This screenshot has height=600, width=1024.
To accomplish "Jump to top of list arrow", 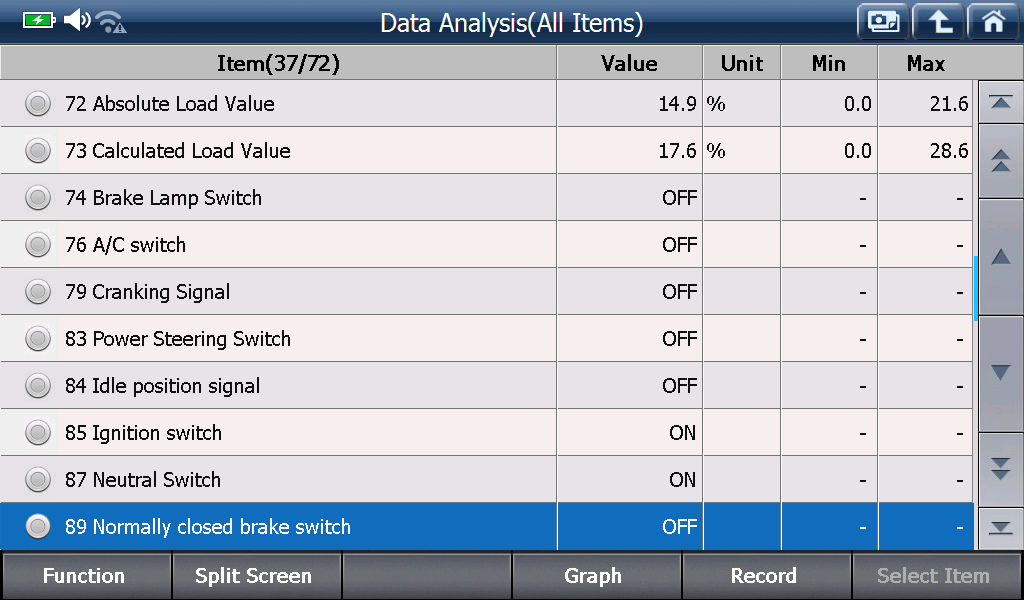I will (x=1000, y=102).
